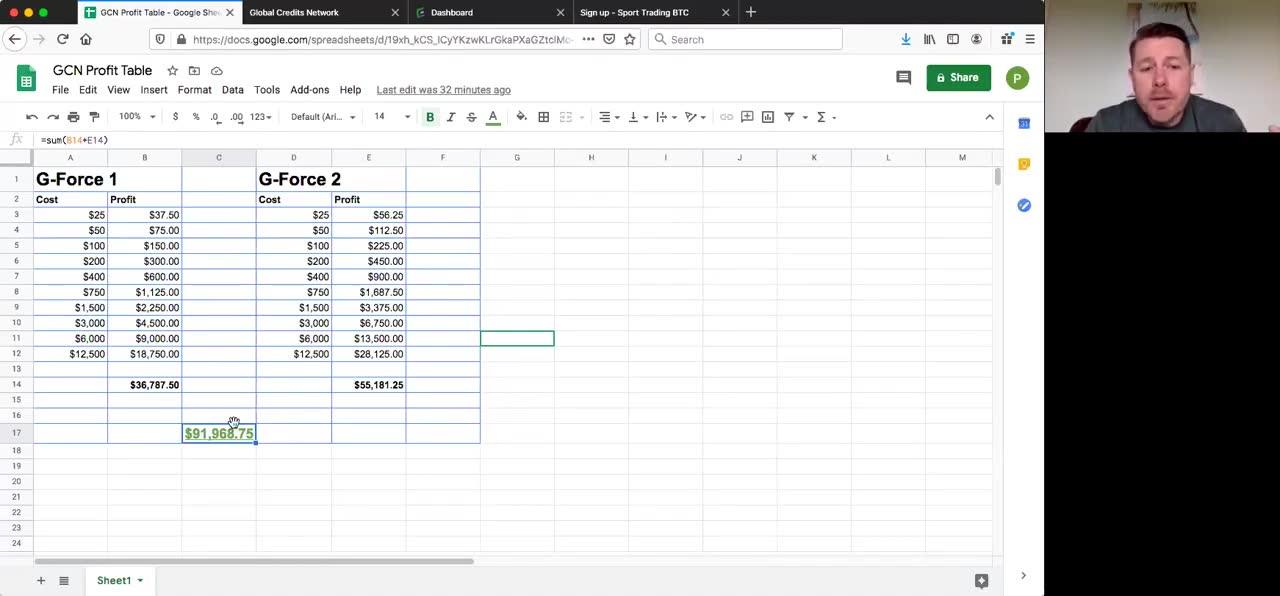
Task: Open the last edit history link
Action: [x=443, y=90]
